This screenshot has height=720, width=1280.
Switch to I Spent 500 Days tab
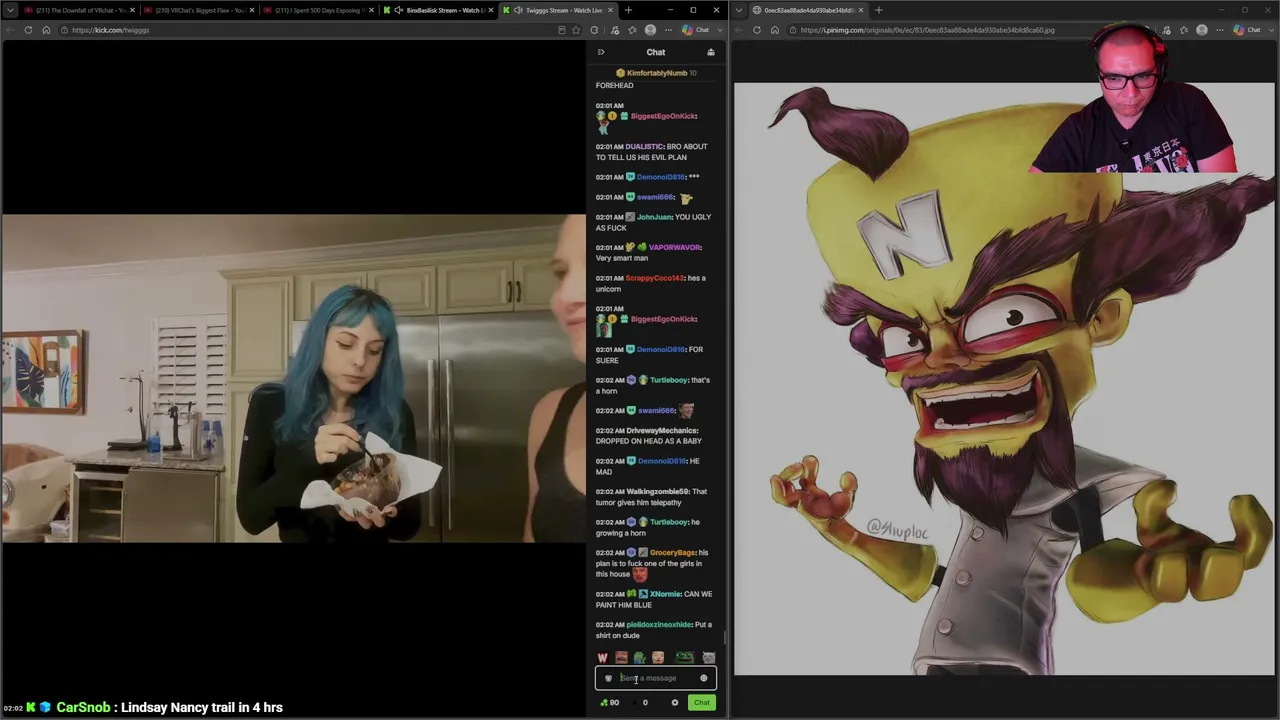click(318, 10)
